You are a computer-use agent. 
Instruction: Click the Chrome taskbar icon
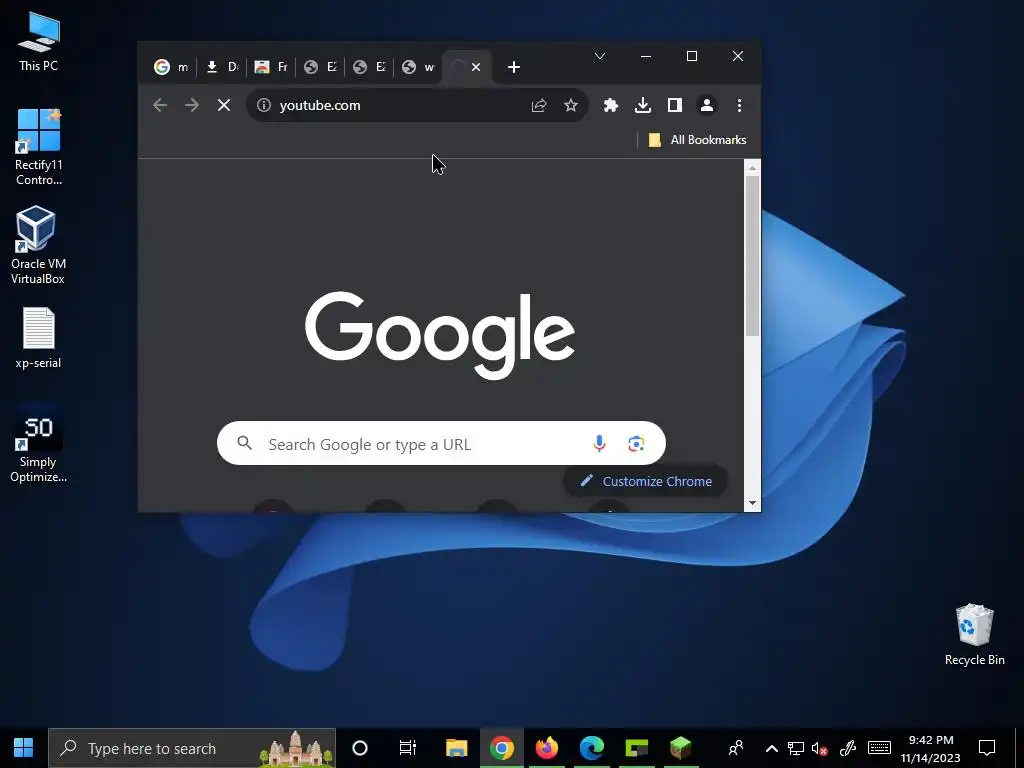(x=502, y=748)
